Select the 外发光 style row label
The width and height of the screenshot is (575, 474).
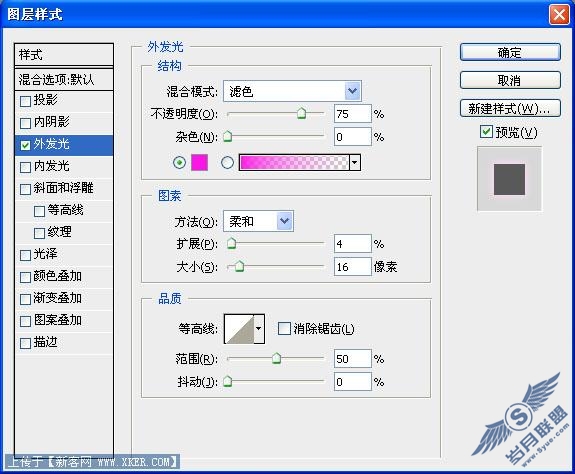pos(51,144)
